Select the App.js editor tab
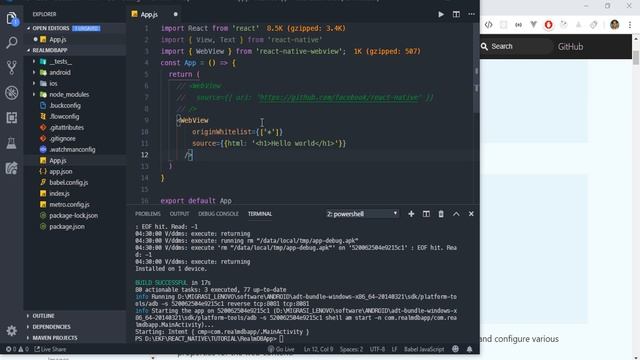 (155, 14)
